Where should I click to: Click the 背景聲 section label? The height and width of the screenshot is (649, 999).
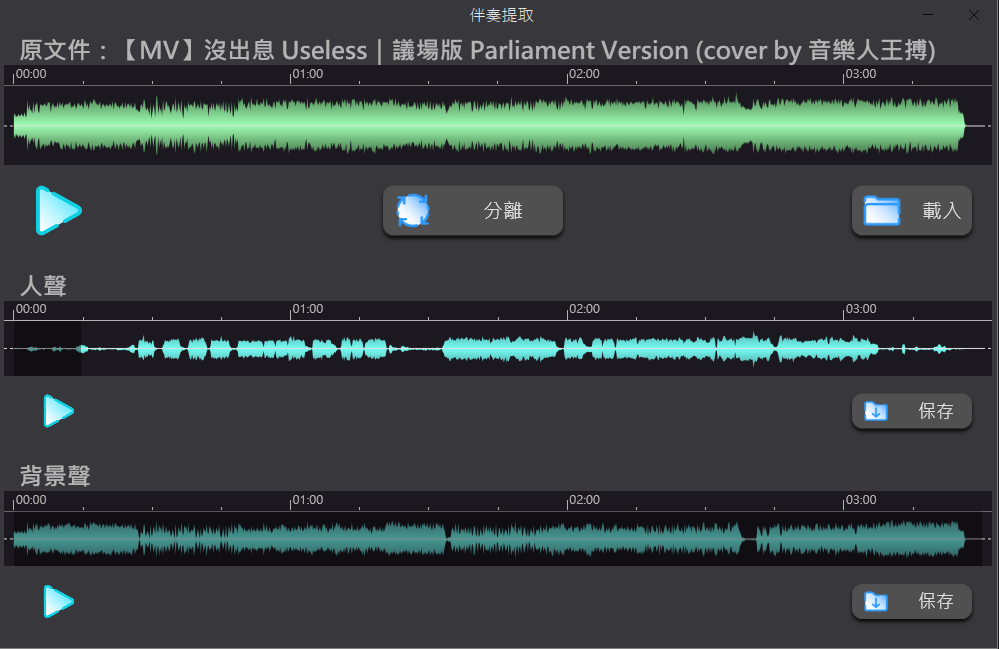[55, 476]
